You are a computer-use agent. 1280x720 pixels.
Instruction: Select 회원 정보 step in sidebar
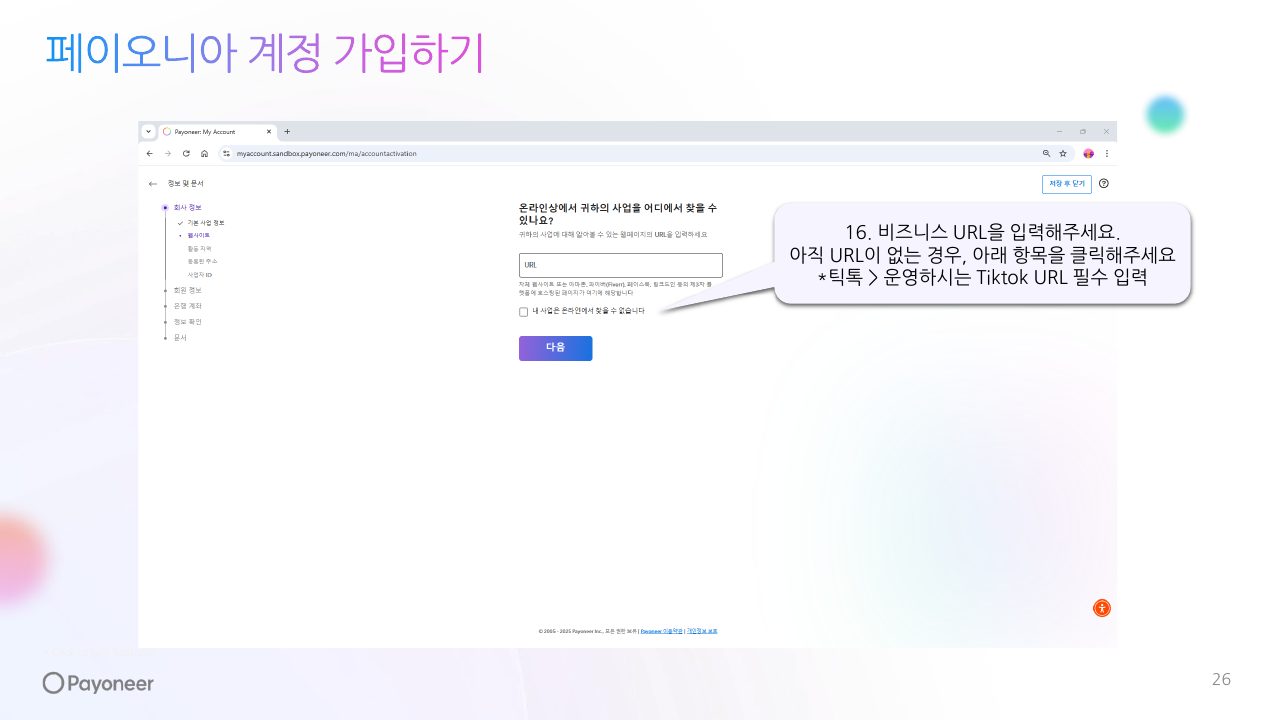(x=187, y=290)
